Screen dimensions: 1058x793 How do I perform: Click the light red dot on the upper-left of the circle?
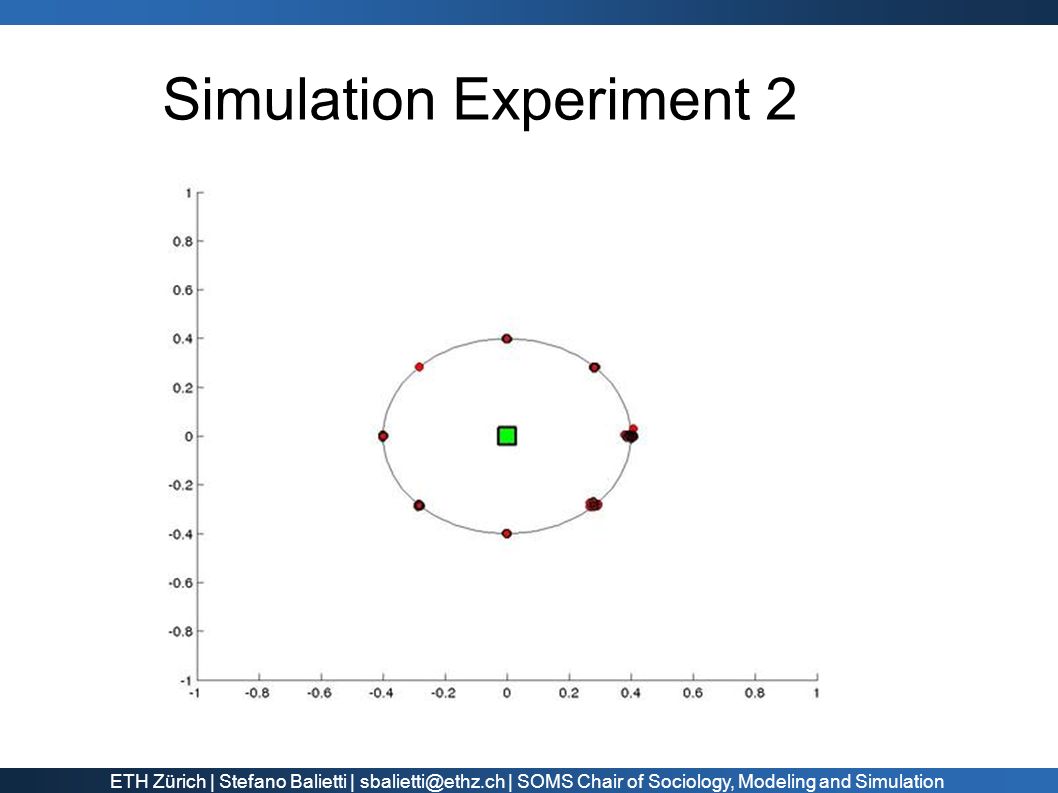pos(419,367)
